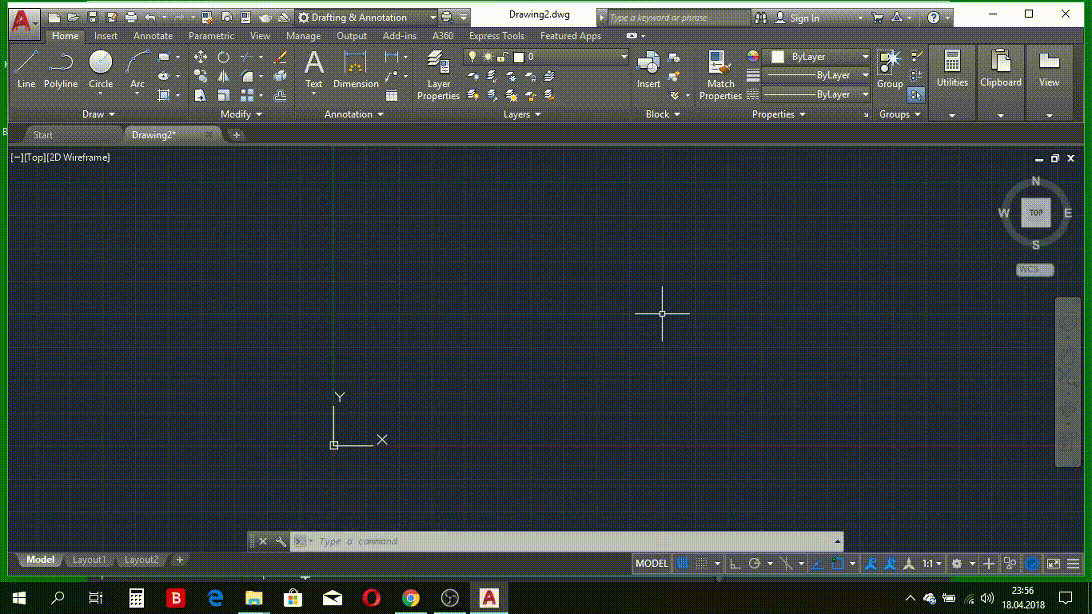Open the View panel button

[1049, 82]
